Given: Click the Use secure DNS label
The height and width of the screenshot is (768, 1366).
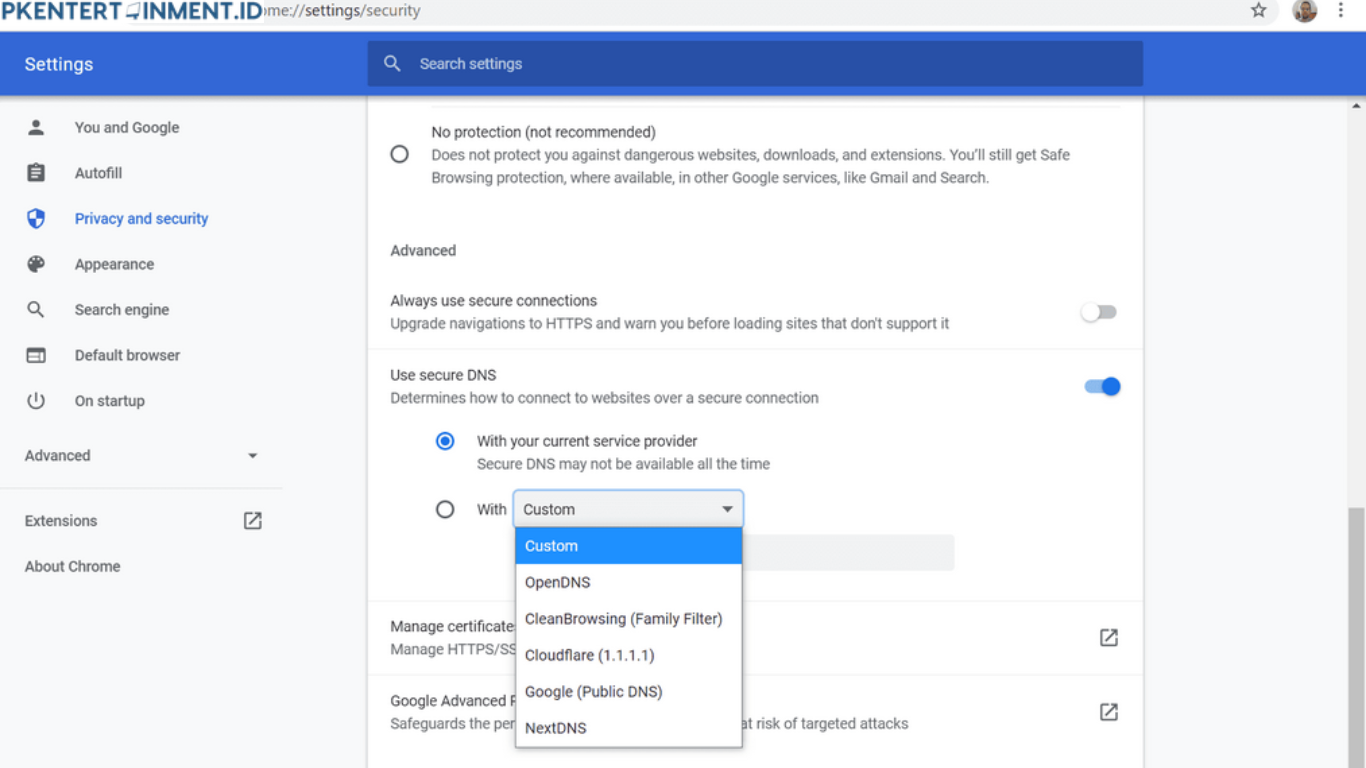Looking at the screenshot, I should tap(443, 375).
